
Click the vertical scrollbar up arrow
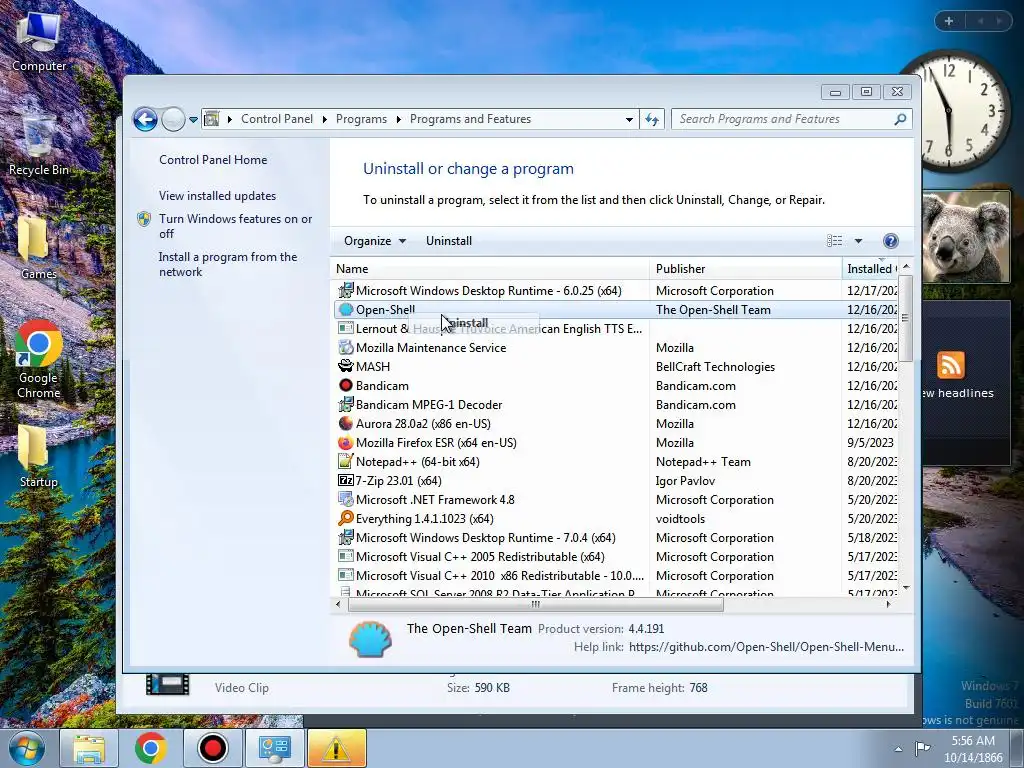pyautogui.click(x=906, y=267)
